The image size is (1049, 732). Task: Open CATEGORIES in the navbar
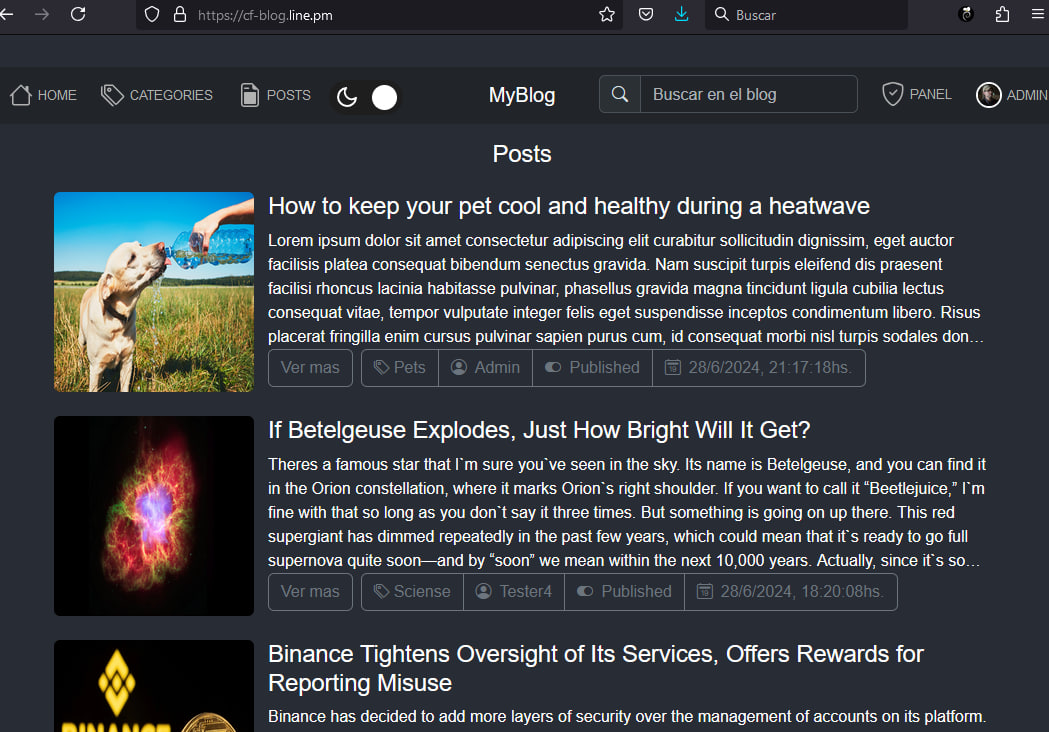pyautogui.click(x=157, y=95)
